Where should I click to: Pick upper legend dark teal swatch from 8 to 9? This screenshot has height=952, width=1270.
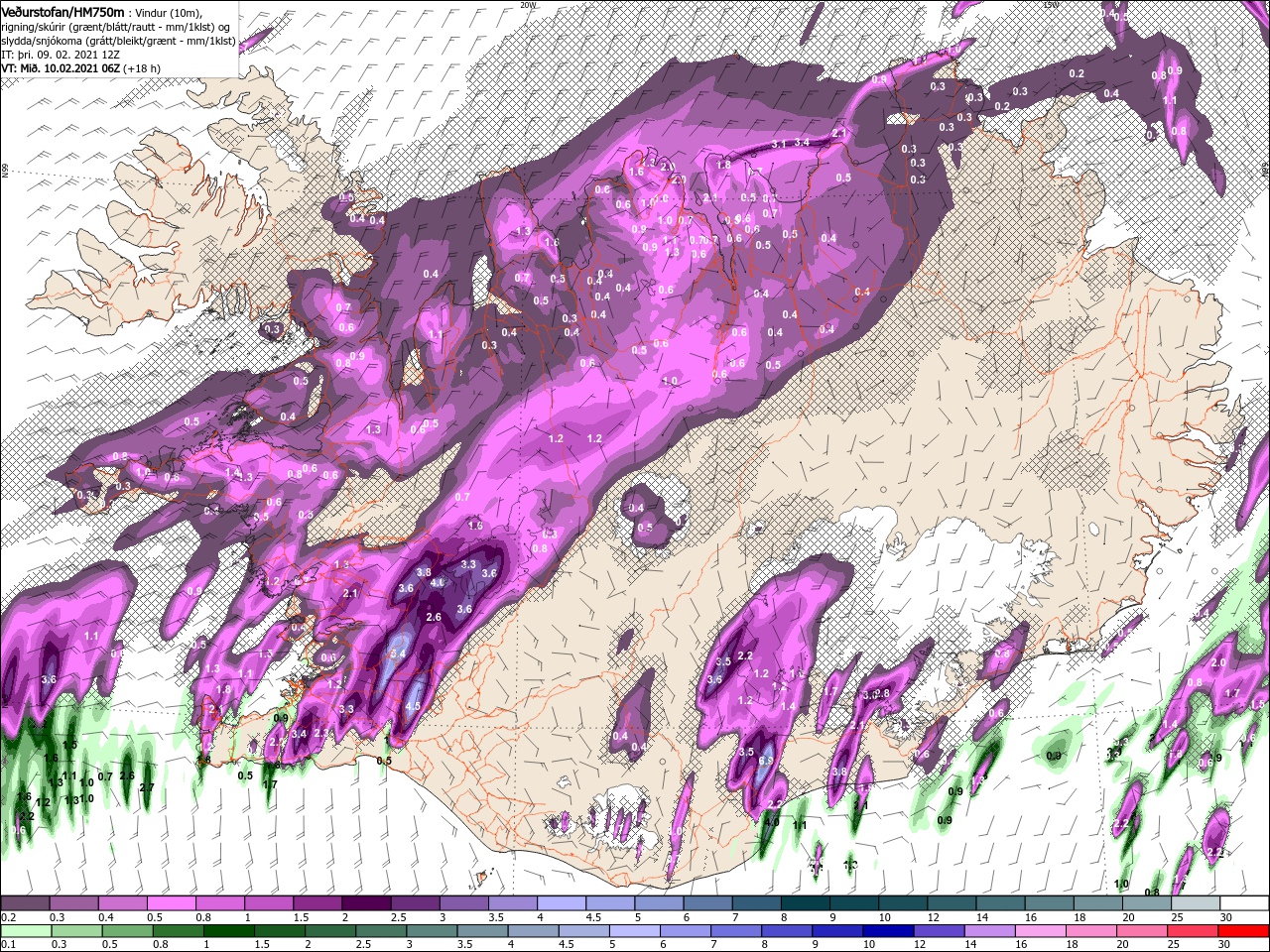pyautogui.click(x=804, y=903)
